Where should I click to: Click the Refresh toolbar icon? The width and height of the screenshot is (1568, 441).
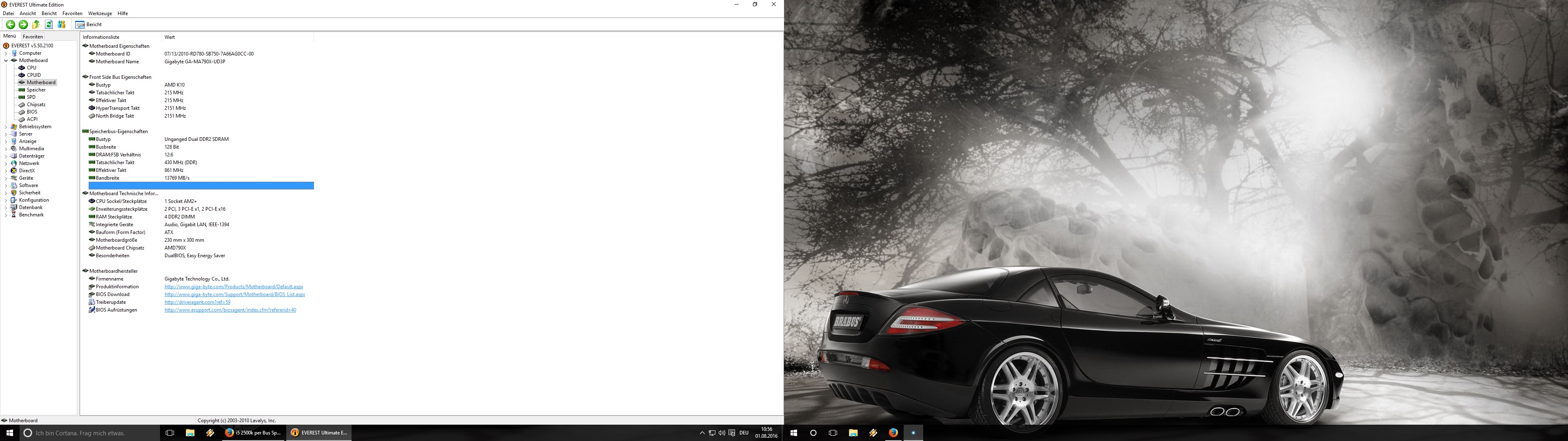[49, 24]
